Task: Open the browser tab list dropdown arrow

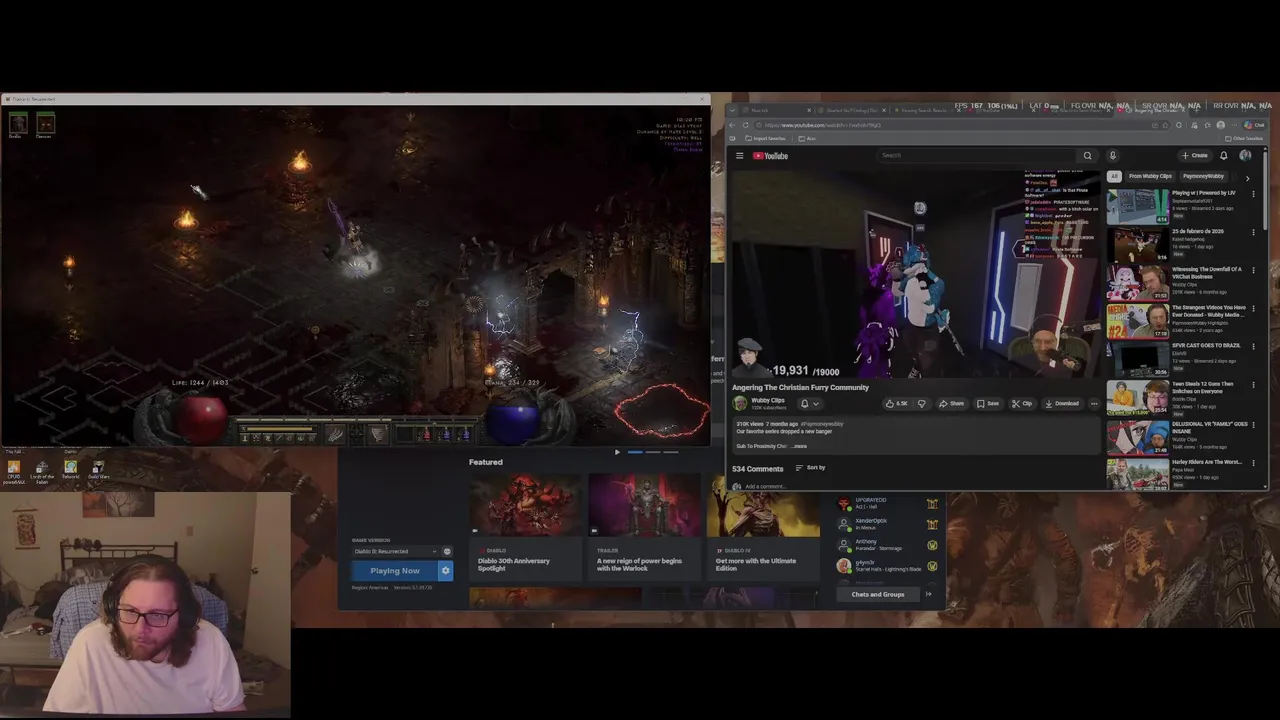Action: [733, 110]
